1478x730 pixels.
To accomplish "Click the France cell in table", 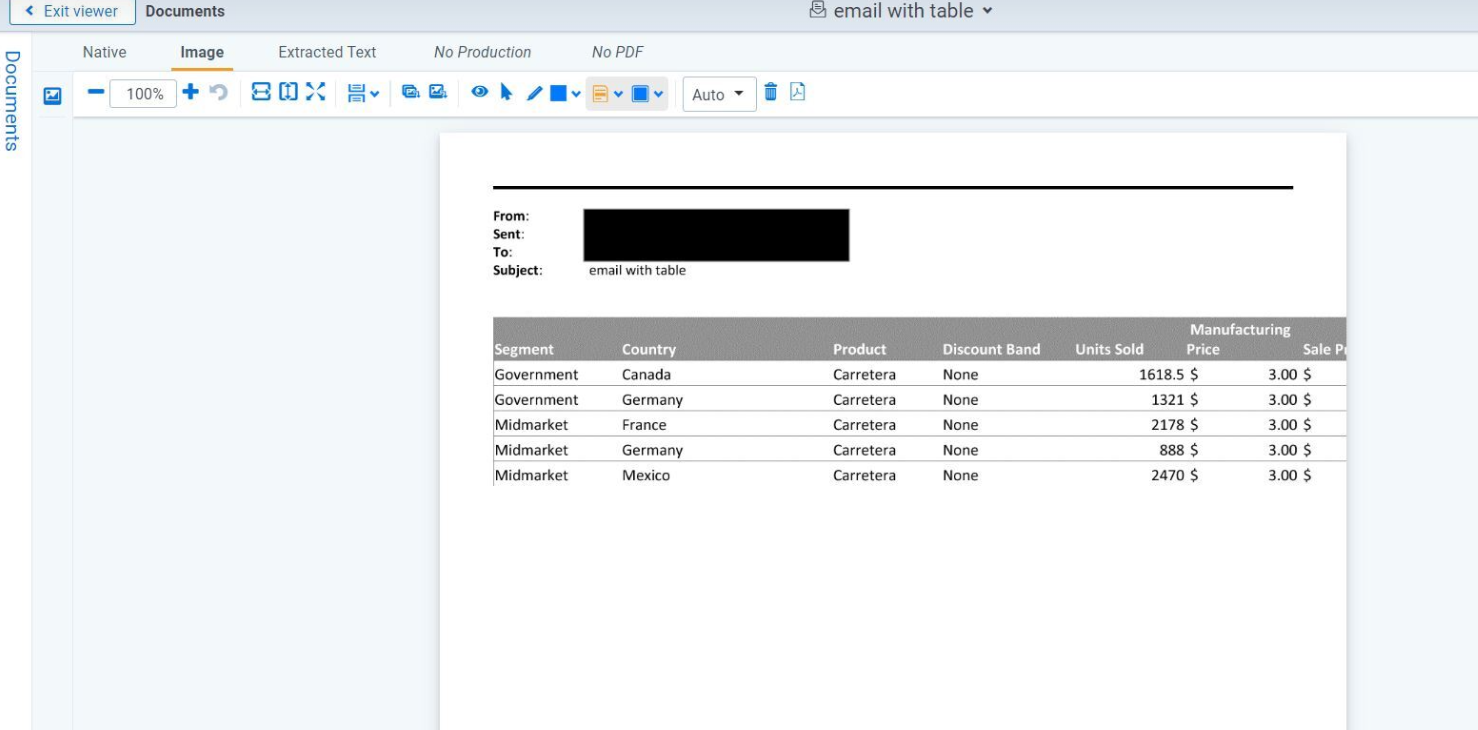I will pos(644,424).
